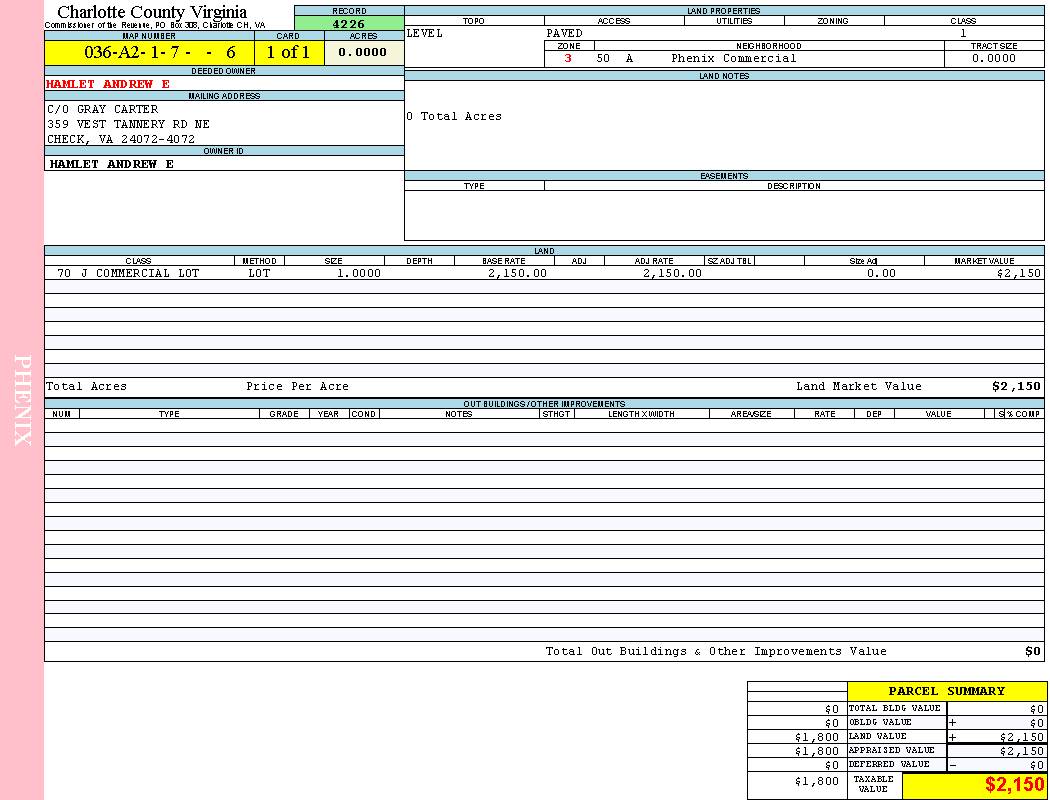Click the 0 Total Acres land note
This screenshot has width=1050, height=800.
click(x=454, y=117)
